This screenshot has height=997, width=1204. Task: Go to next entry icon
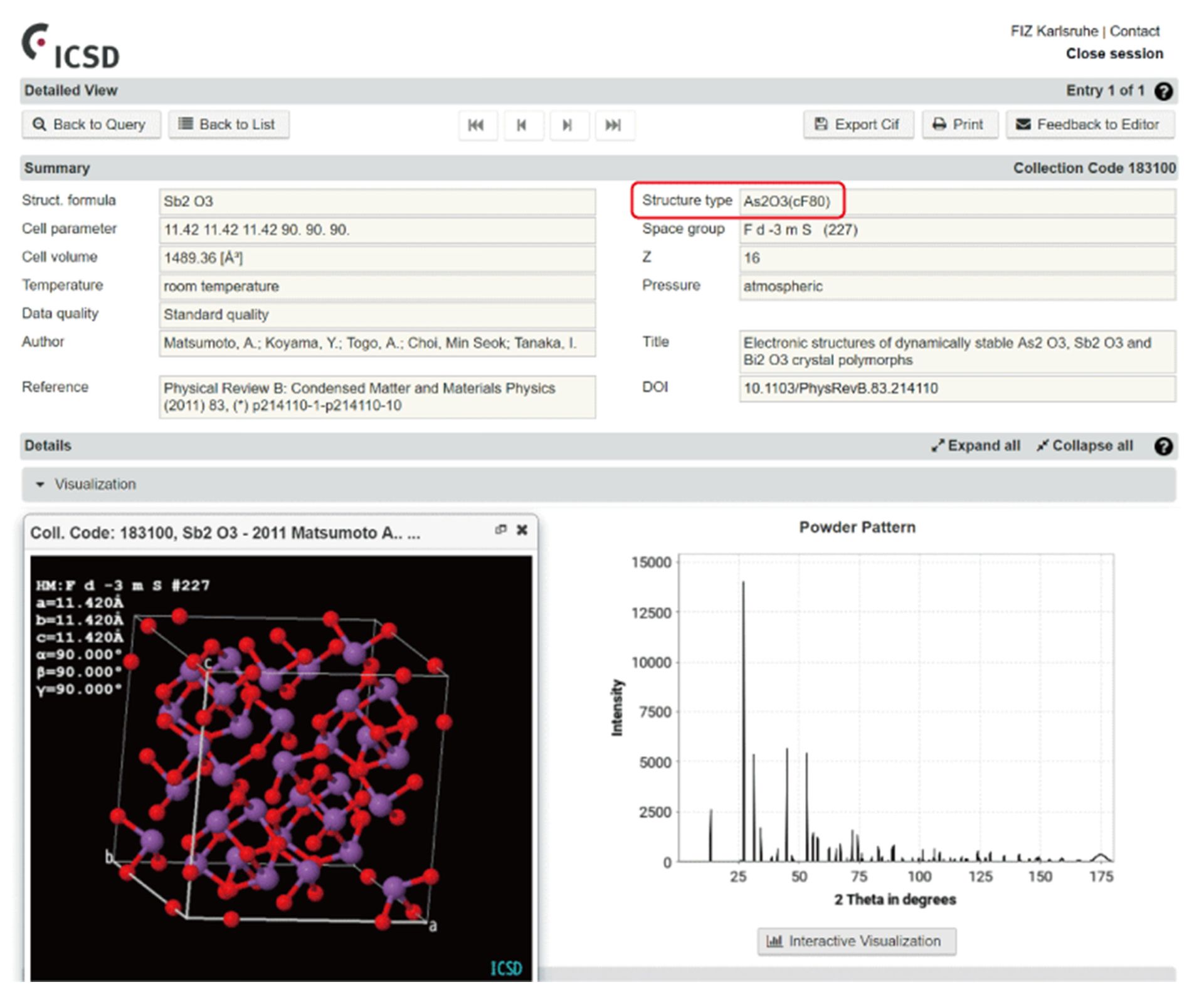(569, 125)
